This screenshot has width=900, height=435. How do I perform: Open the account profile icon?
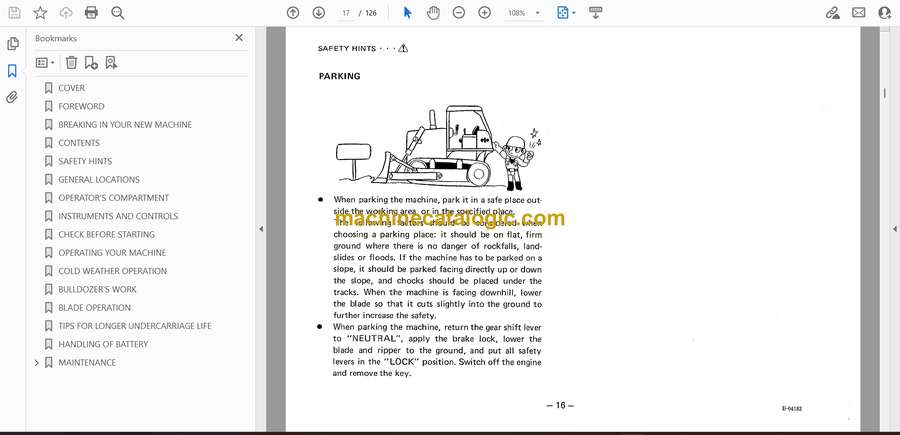(885, 13)
